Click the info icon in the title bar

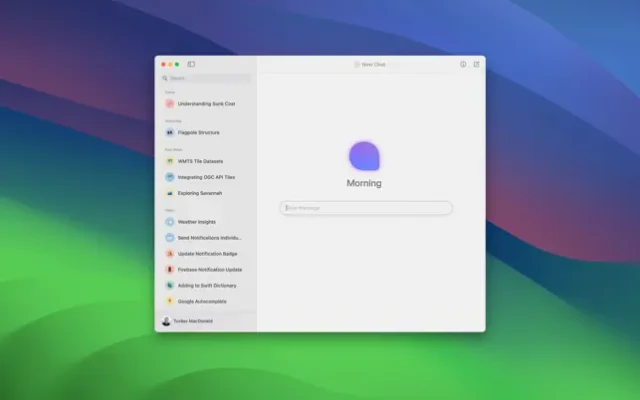click(463, 64)
